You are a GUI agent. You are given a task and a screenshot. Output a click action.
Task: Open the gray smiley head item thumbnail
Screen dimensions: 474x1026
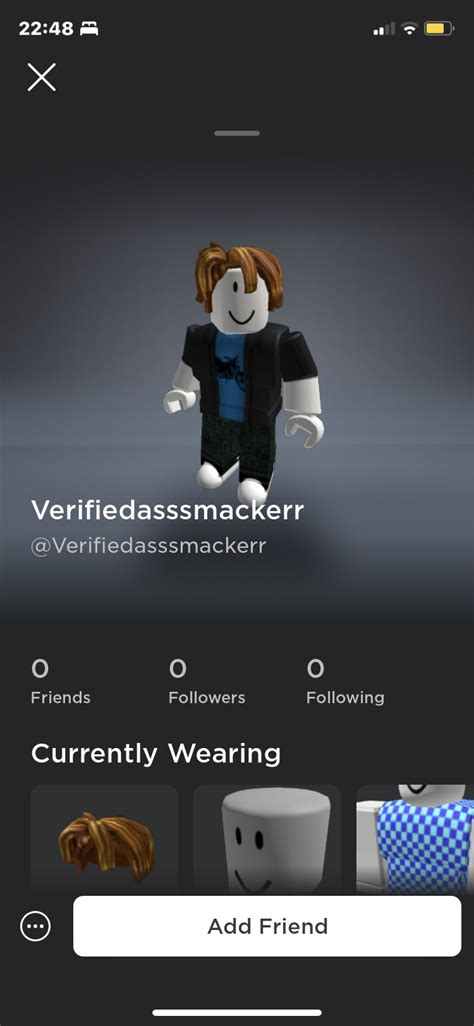coord(267,840)
